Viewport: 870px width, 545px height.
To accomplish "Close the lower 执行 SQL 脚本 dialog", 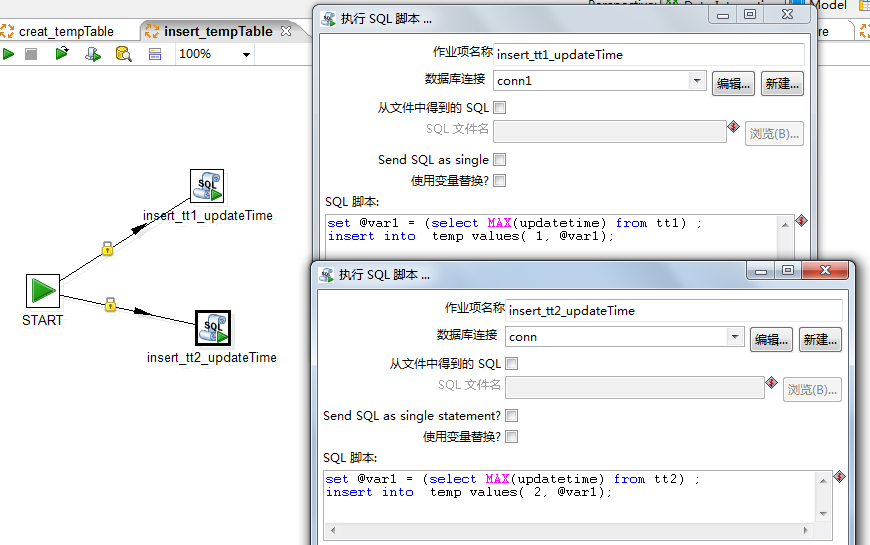I will point(825,270).
